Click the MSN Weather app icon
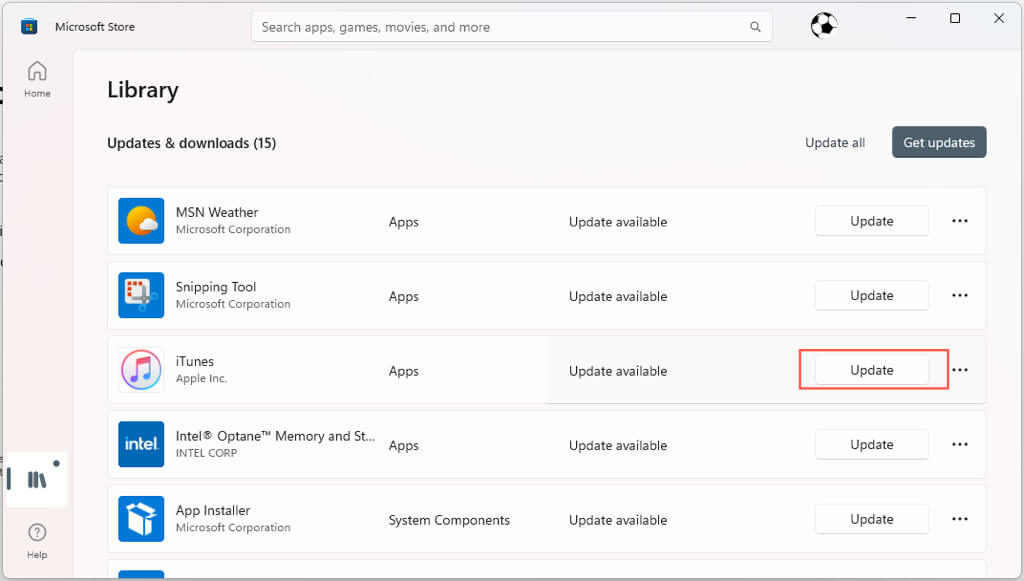 pos(141,221)
